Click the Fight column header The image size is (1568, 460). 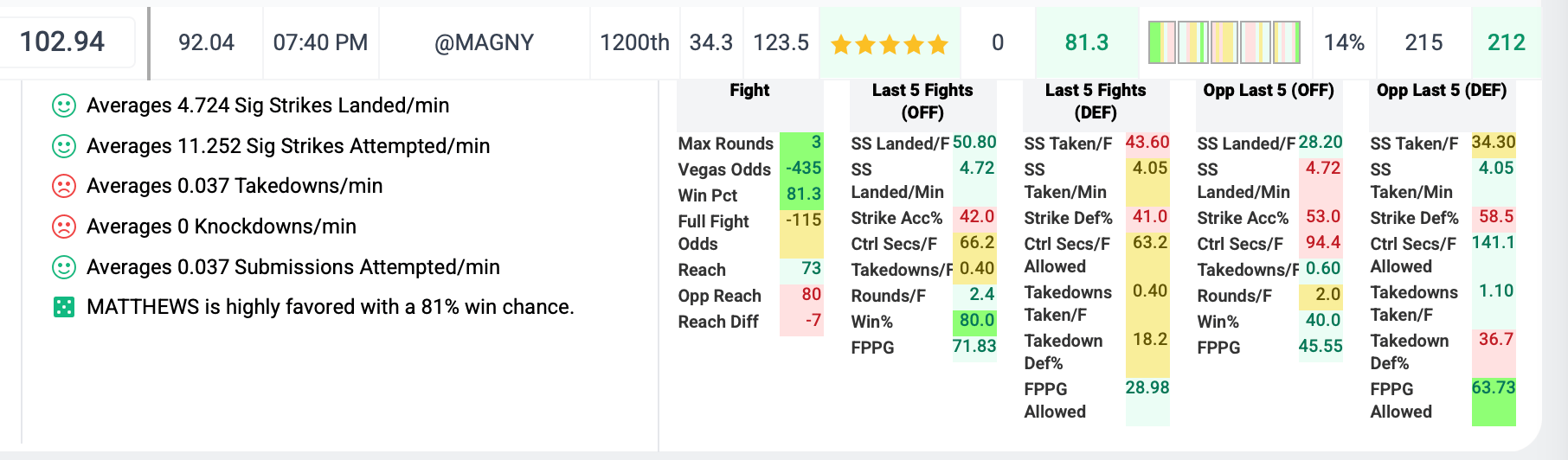click(749, 91)
